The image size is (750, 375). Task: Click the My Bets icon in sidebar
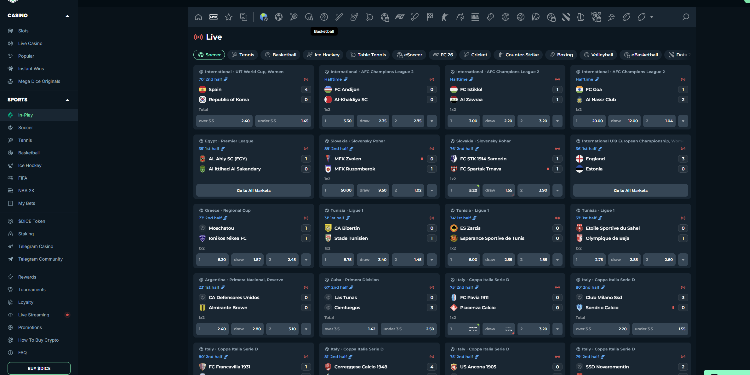(11, 203)
